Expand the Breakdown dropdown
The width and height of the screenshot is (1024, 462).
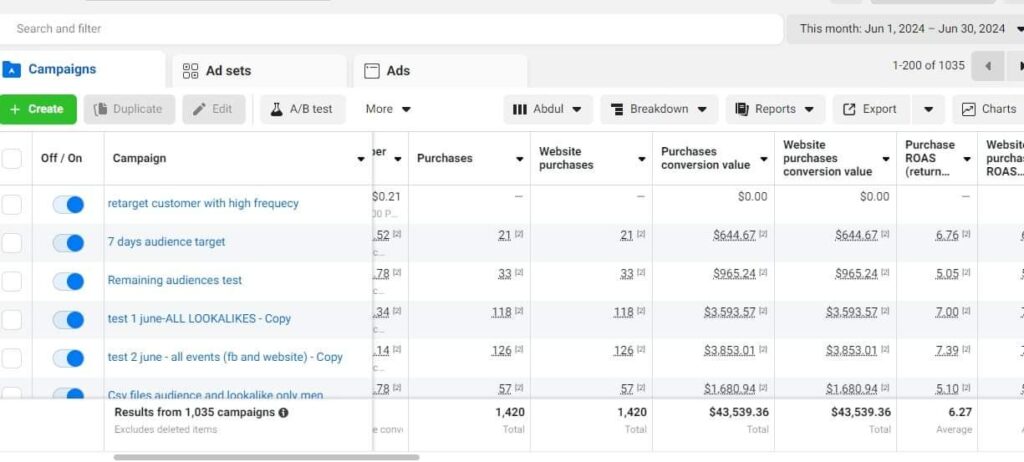659,109
